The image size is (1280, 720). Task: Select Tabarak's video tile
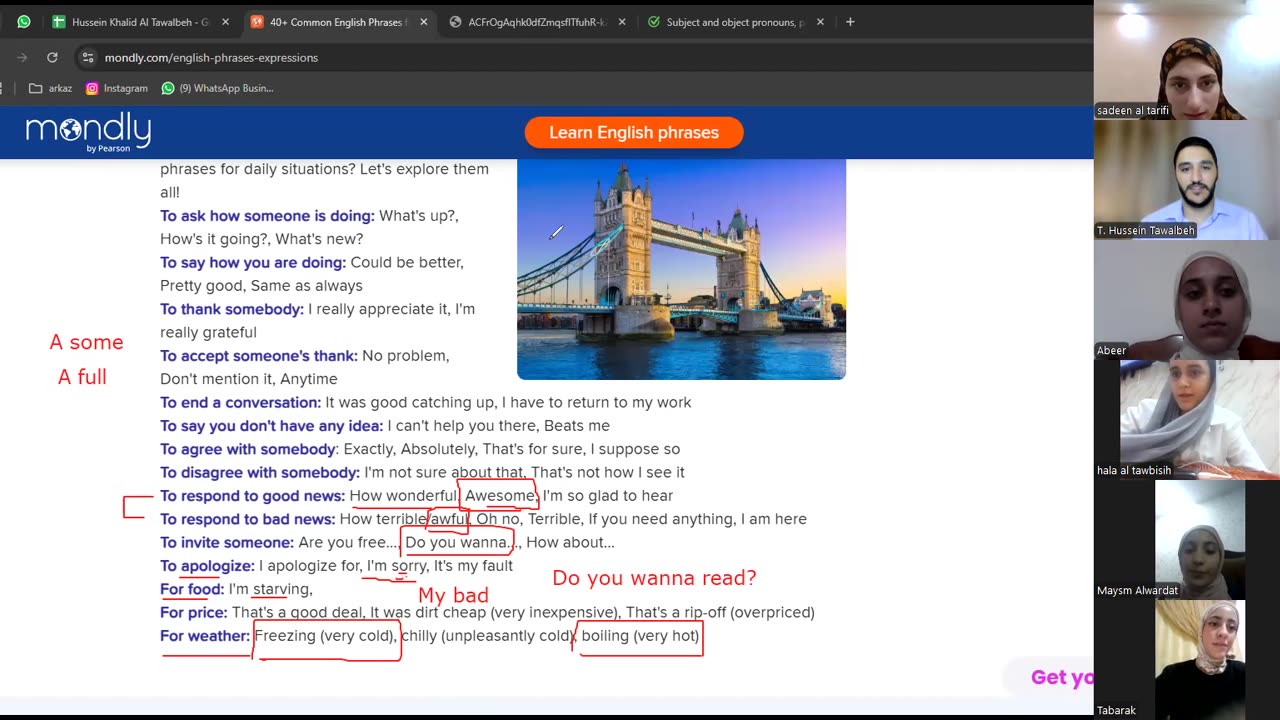[x=1187, y=660]
